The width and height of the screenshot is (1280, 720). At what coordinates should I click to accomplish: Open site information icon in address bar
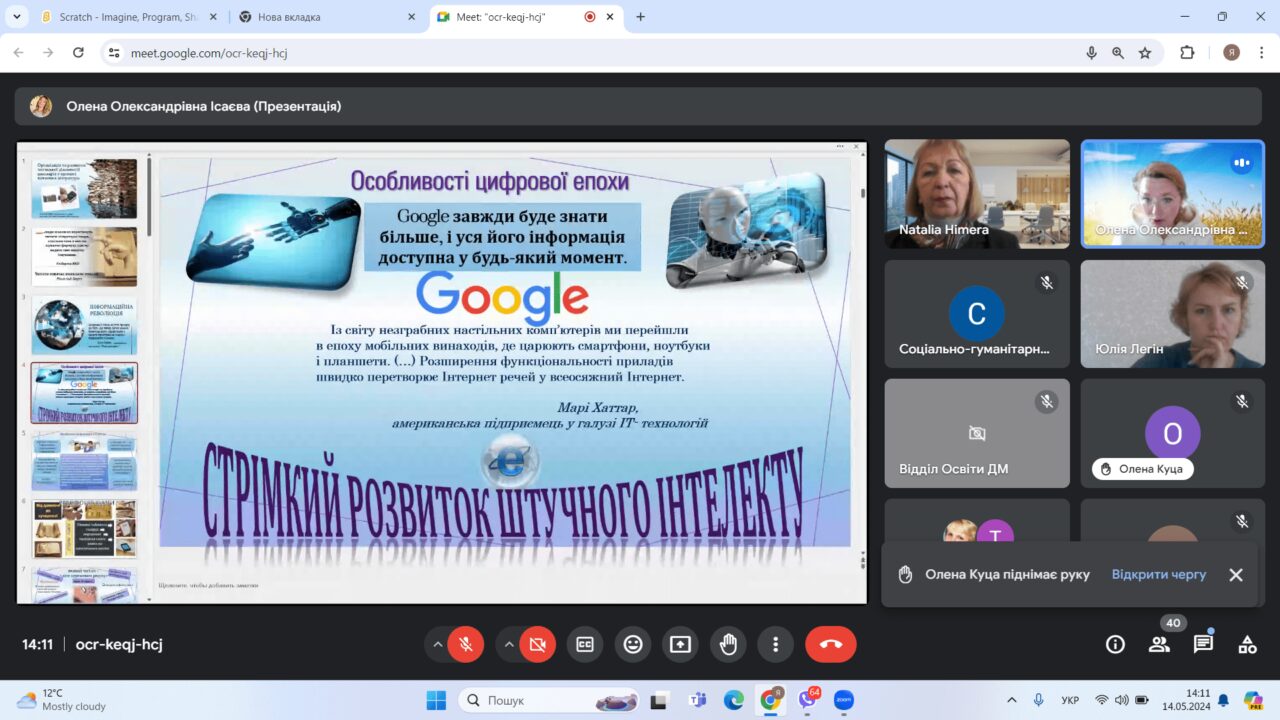(114, 53)
